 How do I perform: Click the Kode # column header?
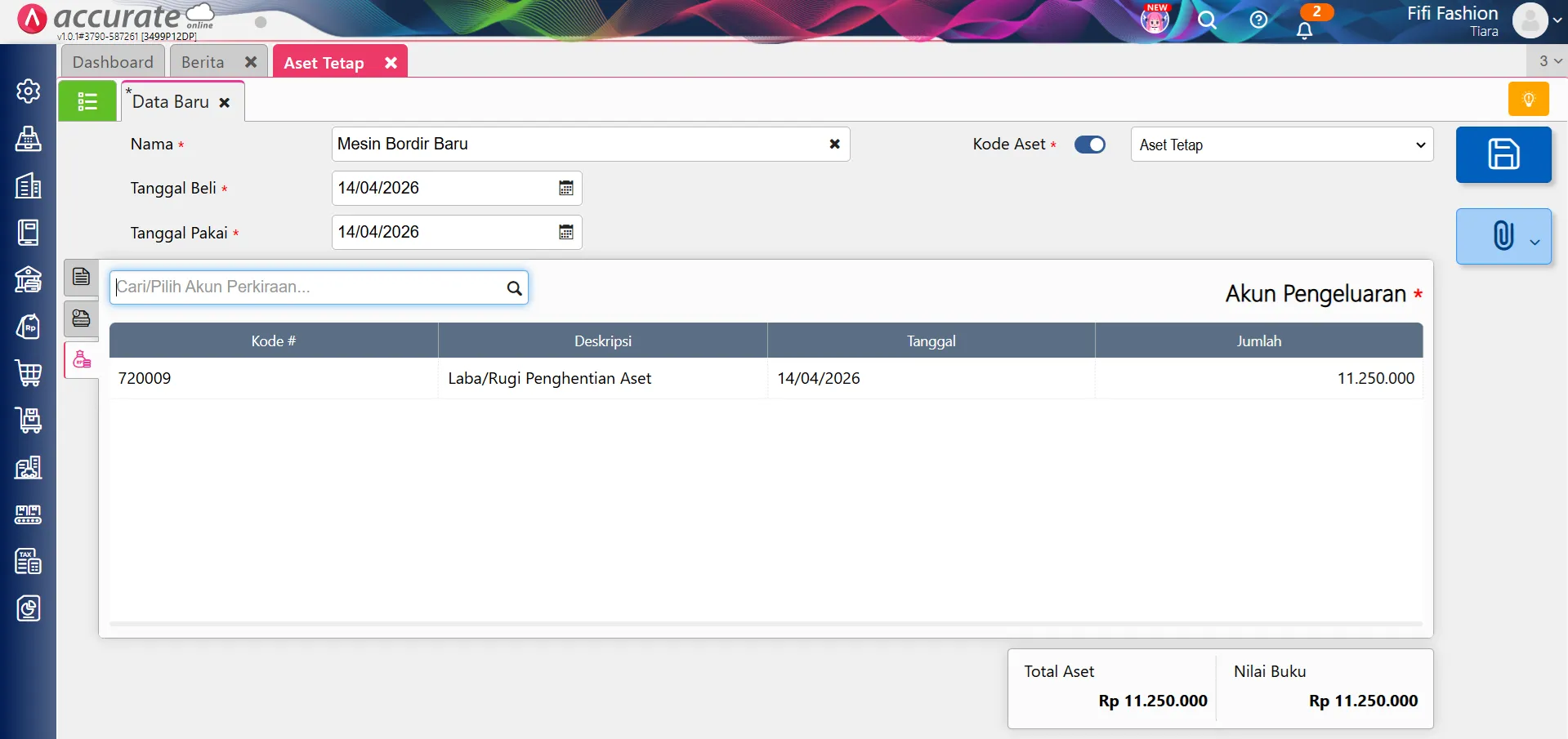274,341
